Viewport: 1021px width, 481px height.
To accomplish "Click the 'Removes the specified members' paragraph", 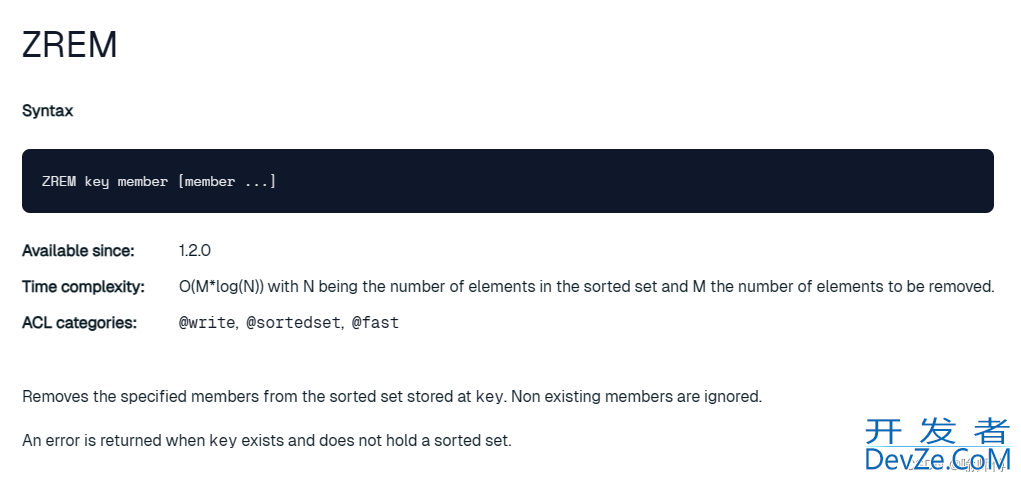I will (x=392, y=396).
